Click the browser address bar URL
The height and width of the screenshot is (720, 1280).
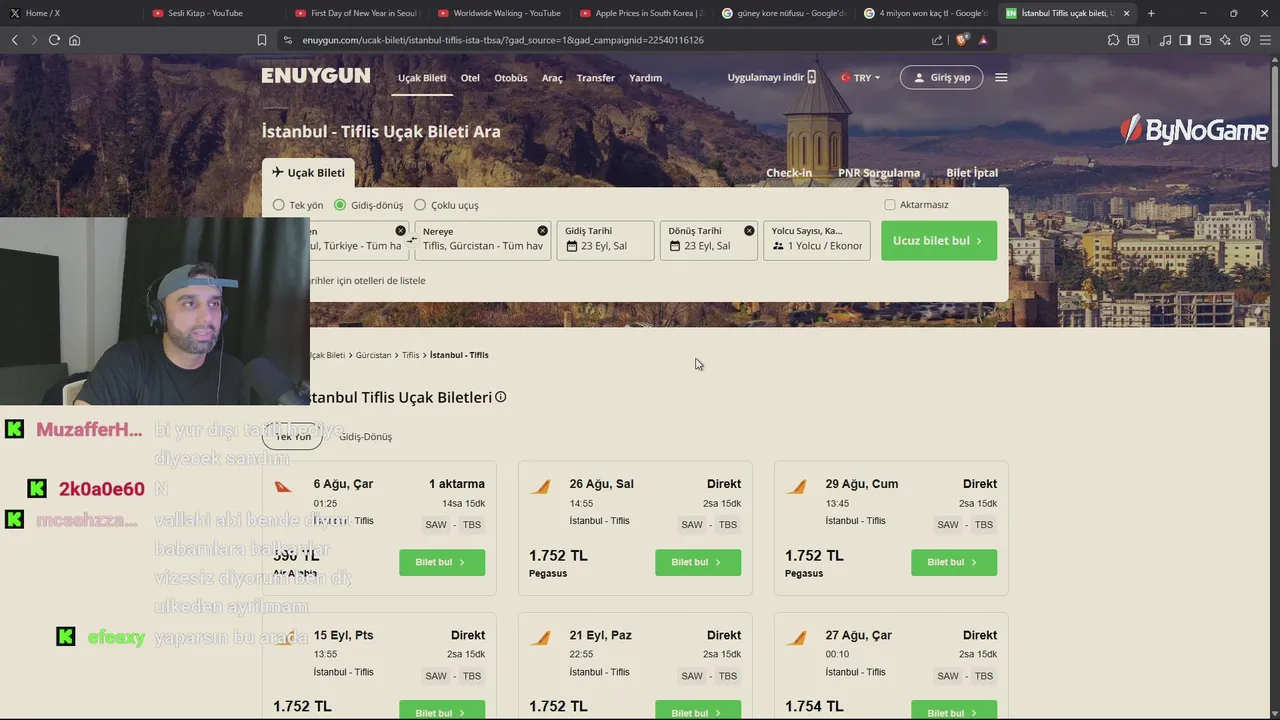pyautogui.click(x=503, y=40)
